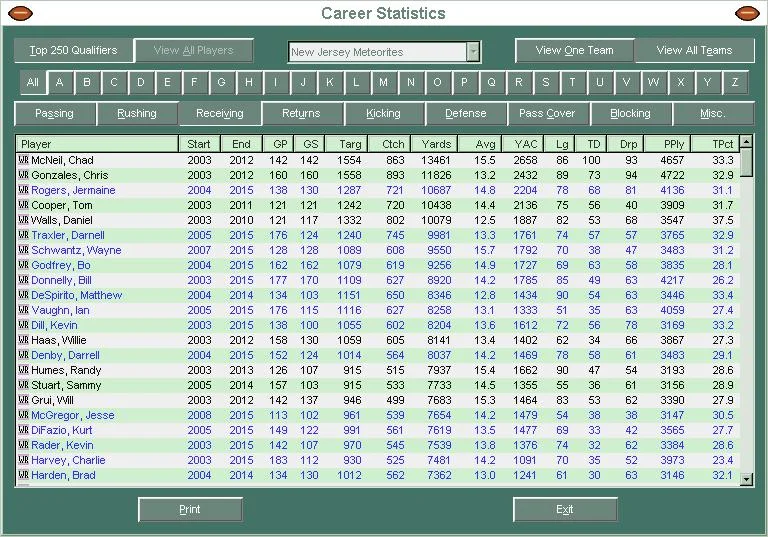Image resolution: width=768 pixels, height=537 pixels.
Task: Click the WR icon next to Rogers, Jermaine
Action: [x=23, y=190]
